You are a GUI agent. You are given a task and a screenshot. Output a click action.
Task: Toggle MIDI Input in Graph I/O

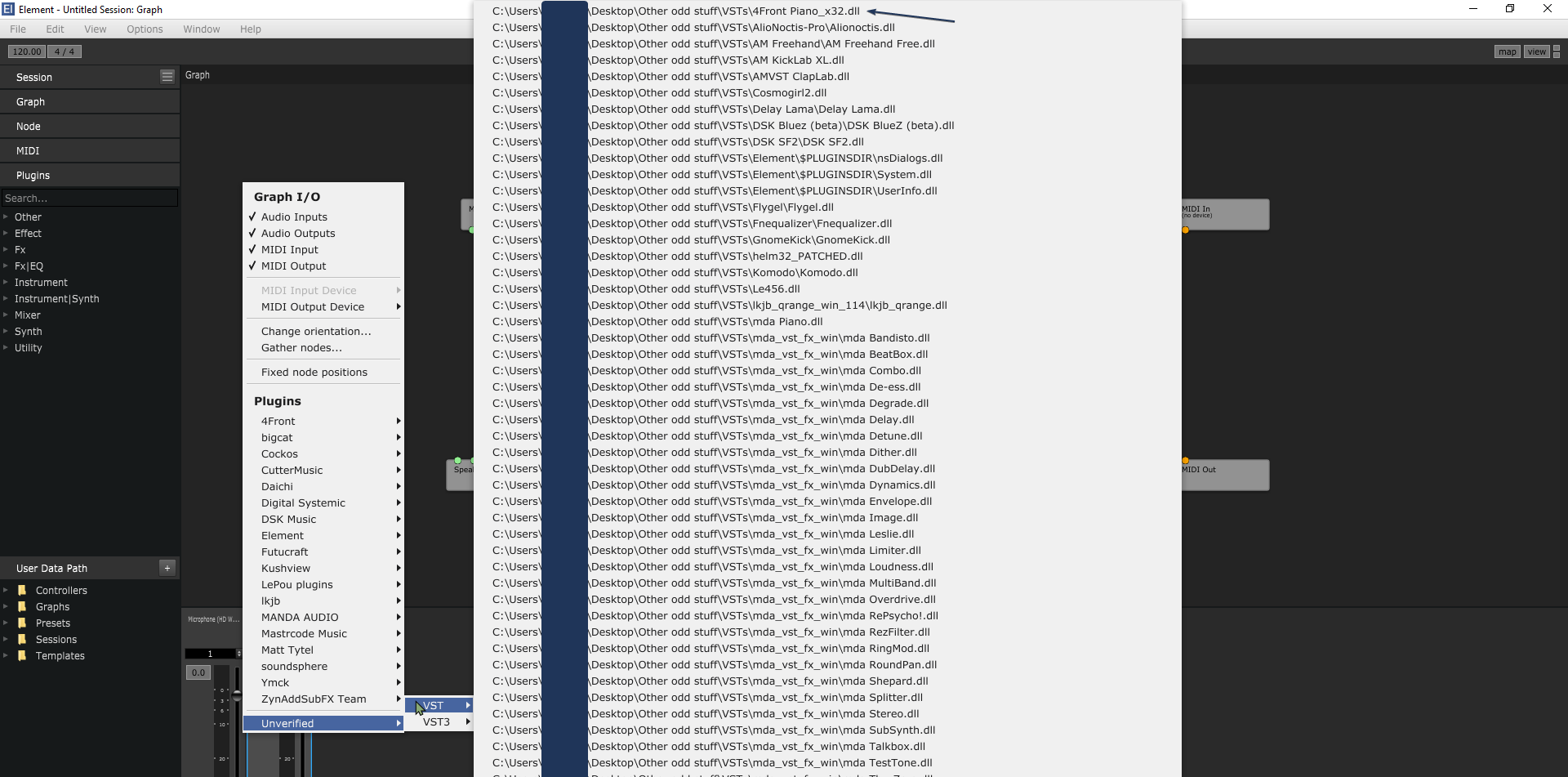pyautogui.click(x=323, y=250)
